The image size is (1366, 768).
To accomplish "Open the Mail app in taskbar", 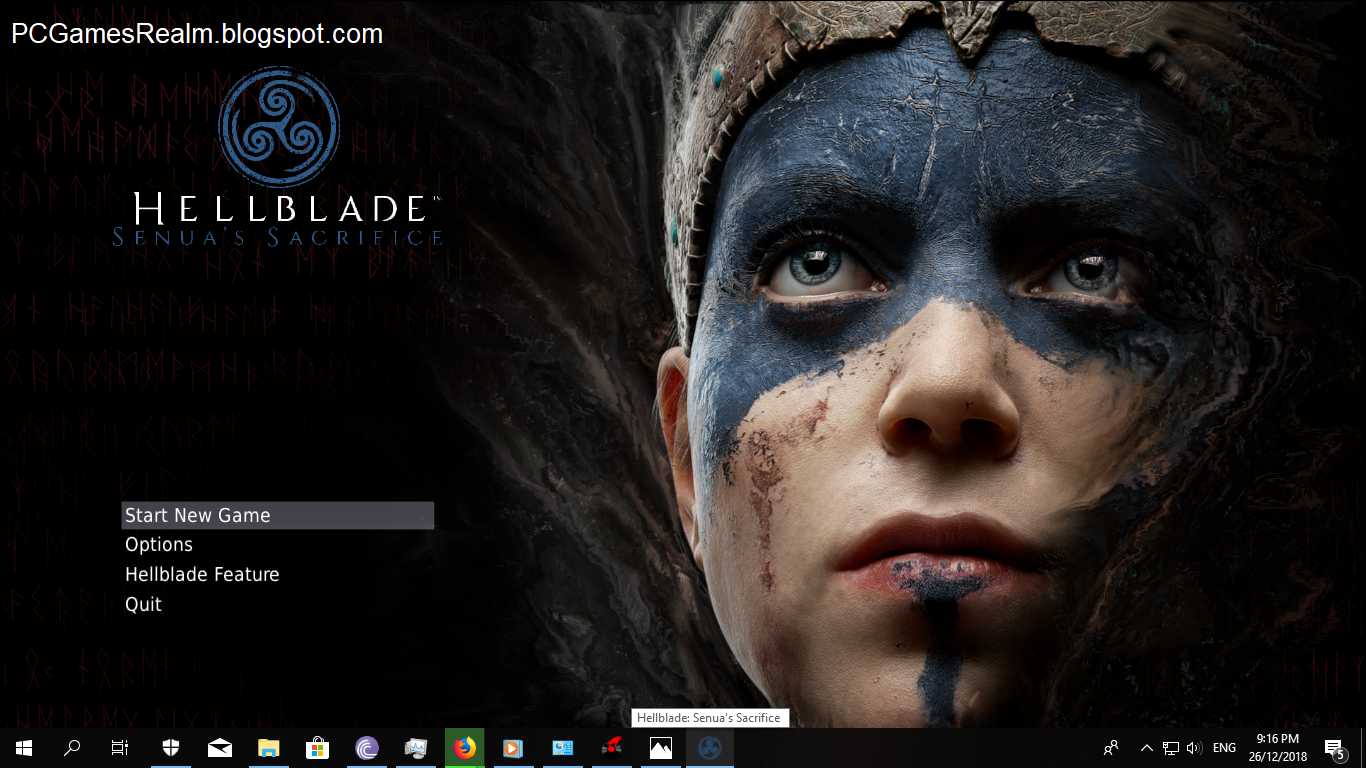I will [x=220, y=748].
